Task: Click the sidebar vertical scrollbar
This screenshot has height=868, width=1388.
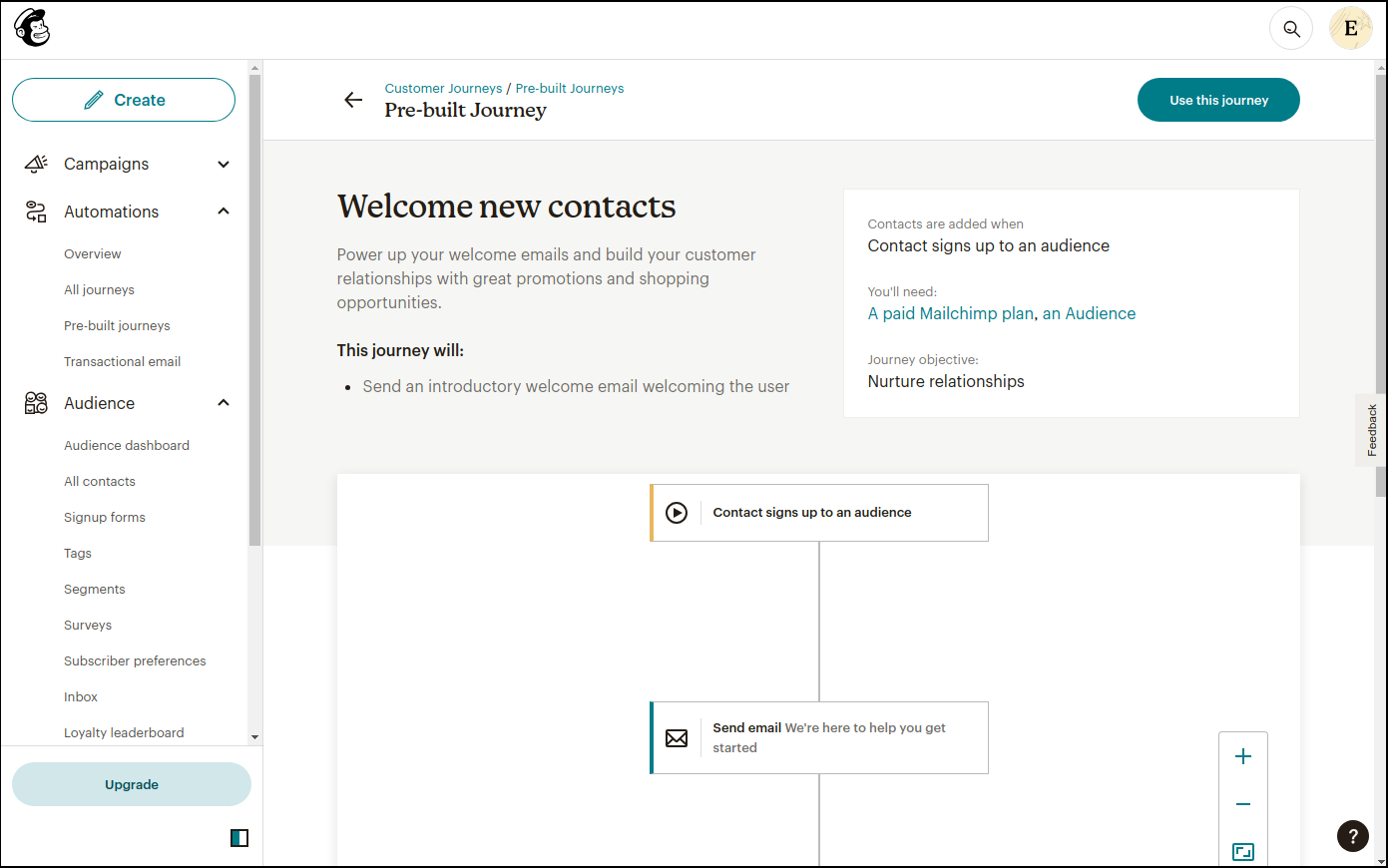Action: (254, 310)
